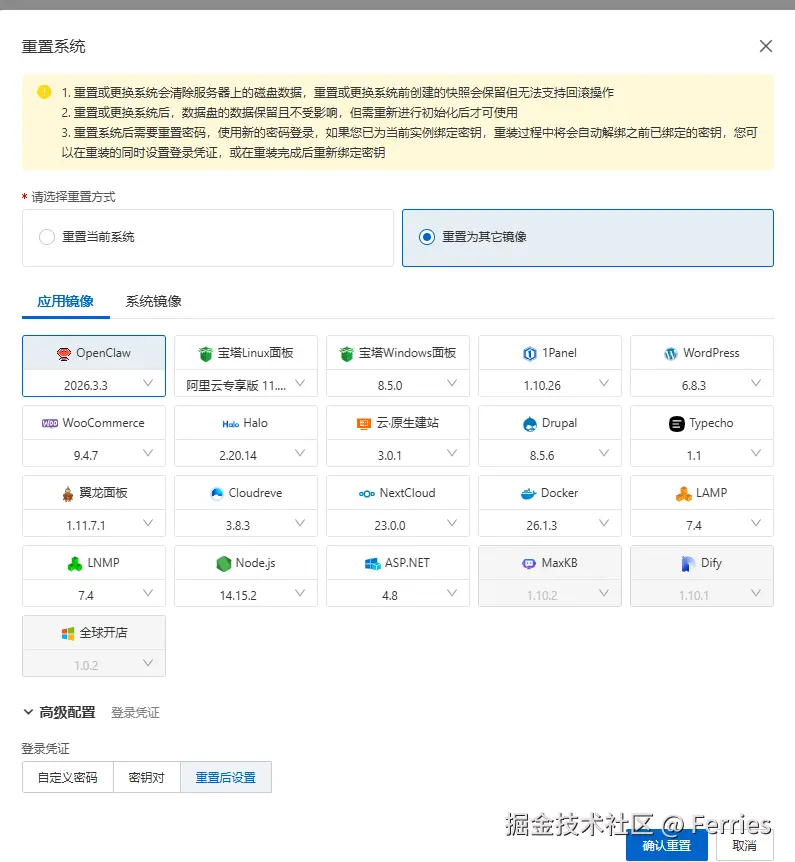Open 1Panel version dropdown 1.10.26
Screen dimensions: 795x862
point(550,384)
